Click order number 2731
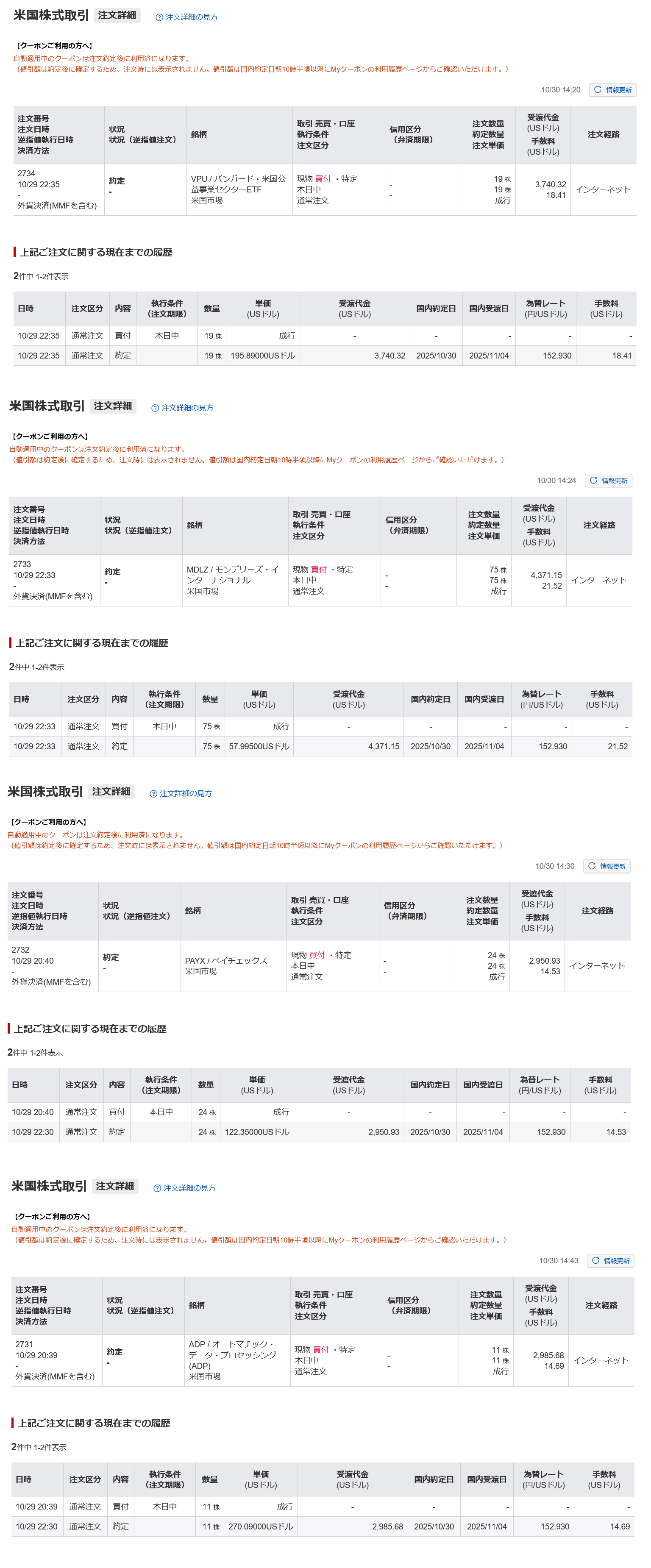Image resolution: width=651 pixels, height=1568 pixels. point(24,1345)
